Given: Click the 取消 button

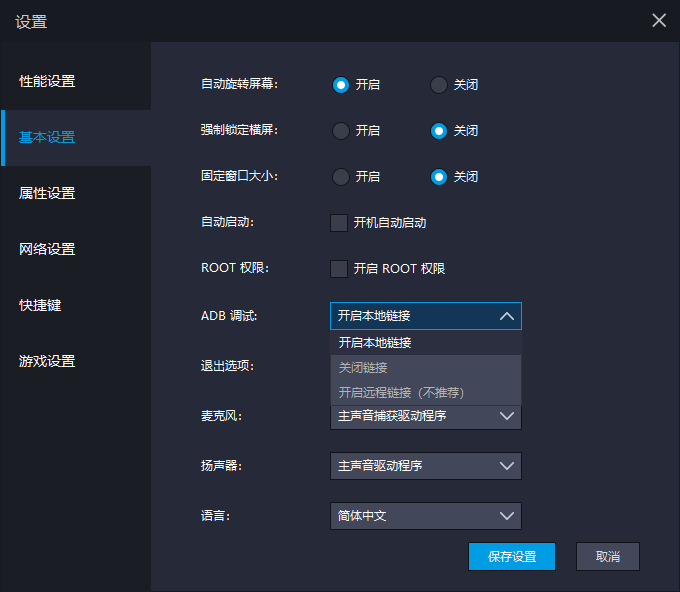Looking at the screenshot, I should point(608,556).
